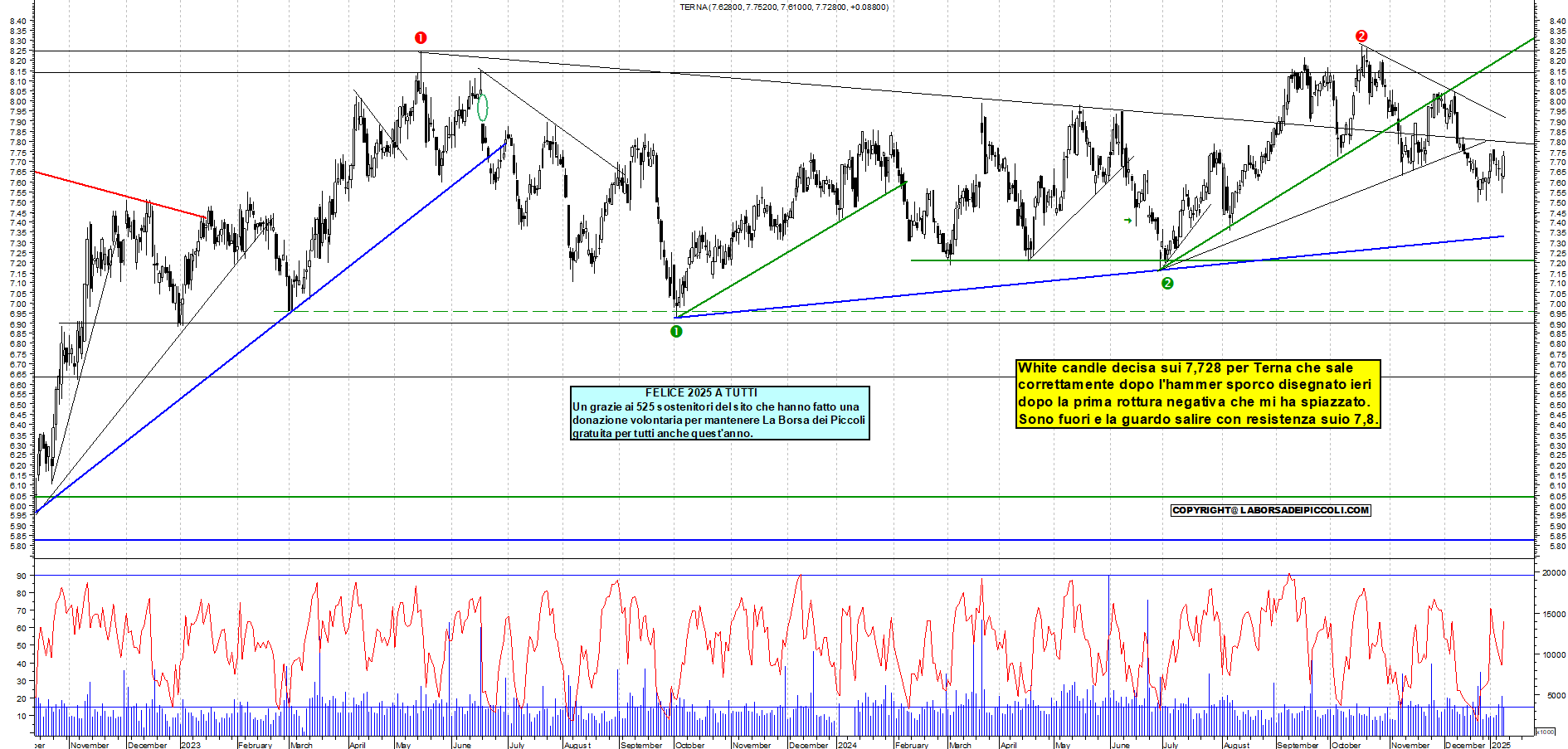
Task: Click the 6.05 label on the right price axis
Action: 1557,496
